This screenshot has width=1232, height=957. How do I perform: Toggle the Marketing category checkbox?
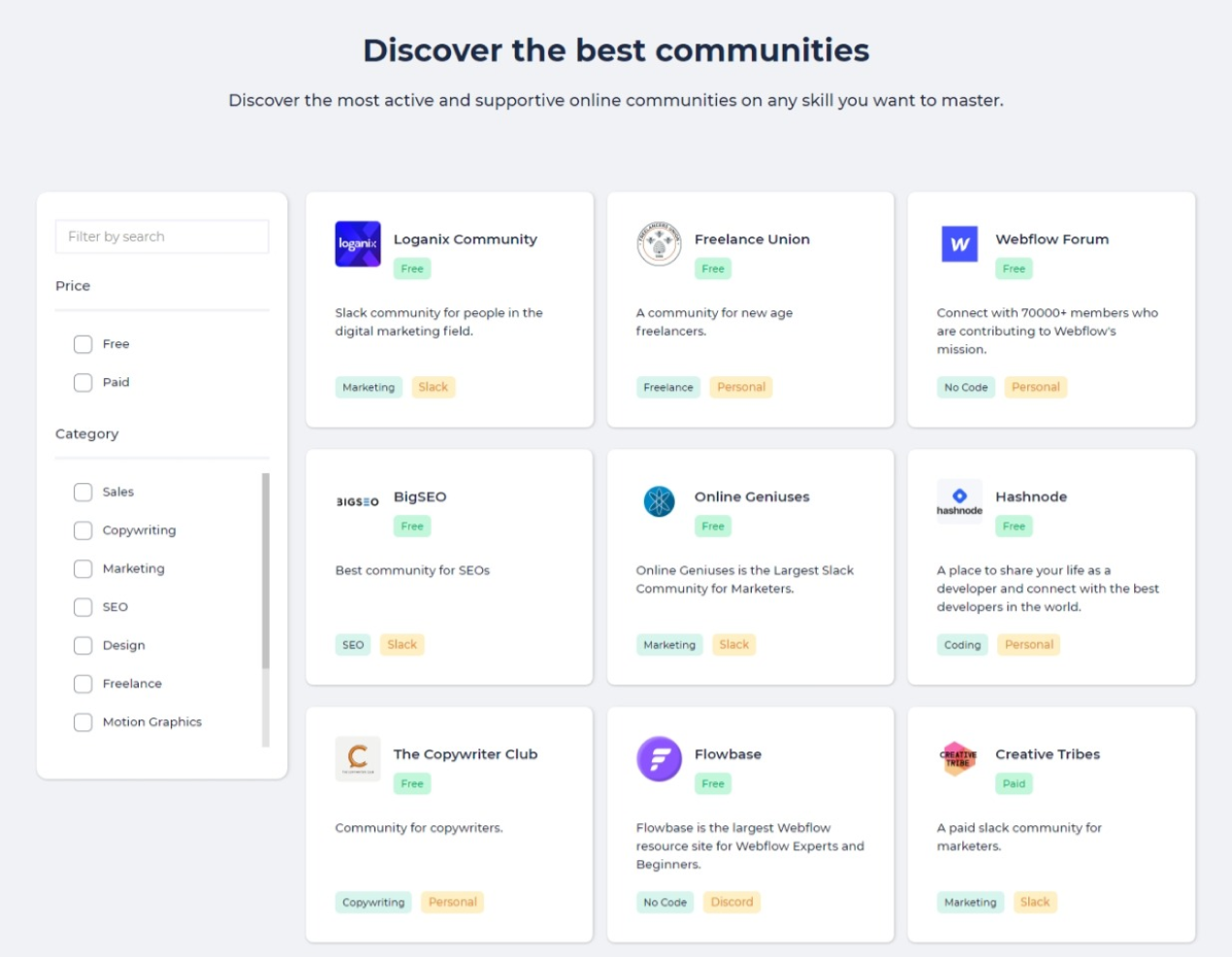(x=83, y=568)
